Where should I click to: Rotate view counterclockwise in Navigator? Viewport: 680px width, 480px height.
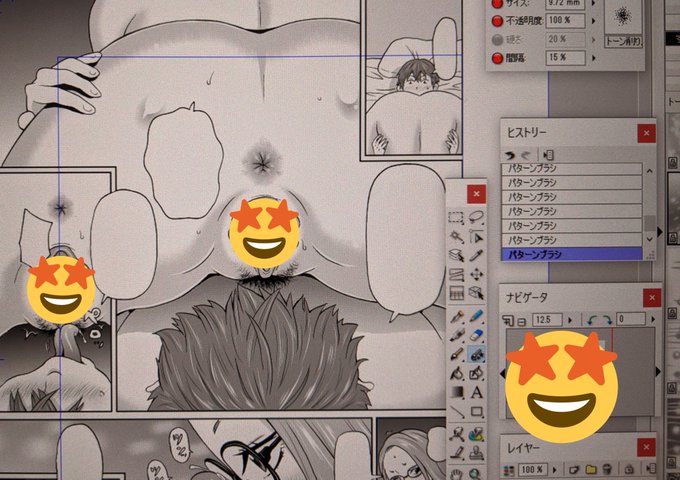click(x=592, y=320)
